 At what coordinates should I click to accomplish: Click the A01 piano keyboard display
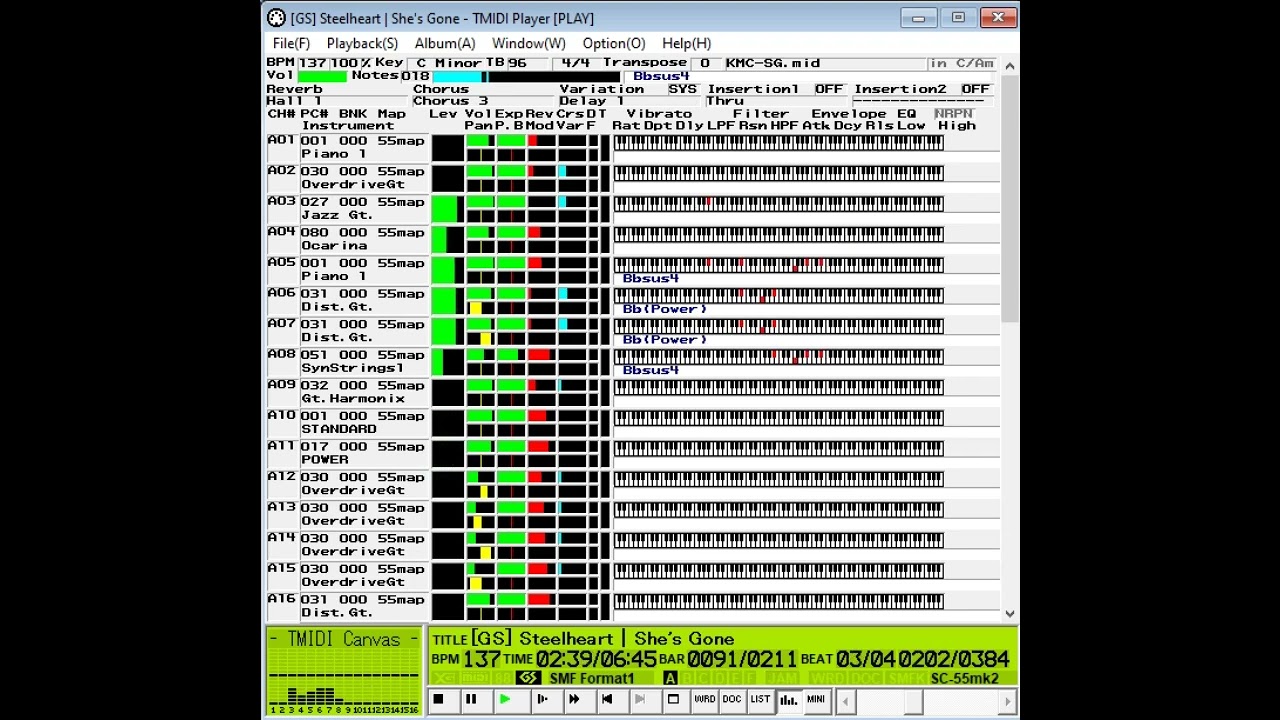pyautogui.click(x=778, y=143)
